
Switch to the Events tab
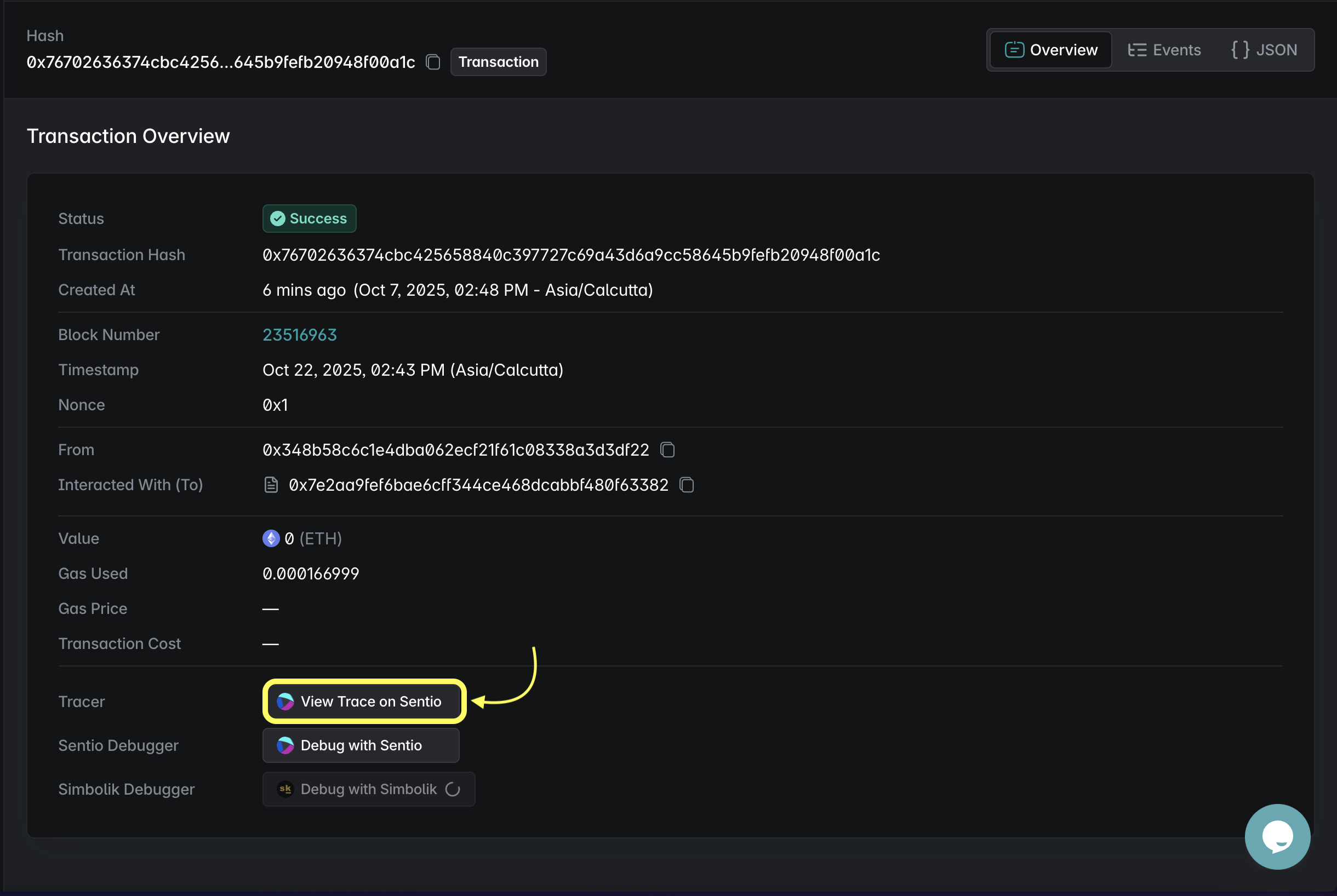1164,50
